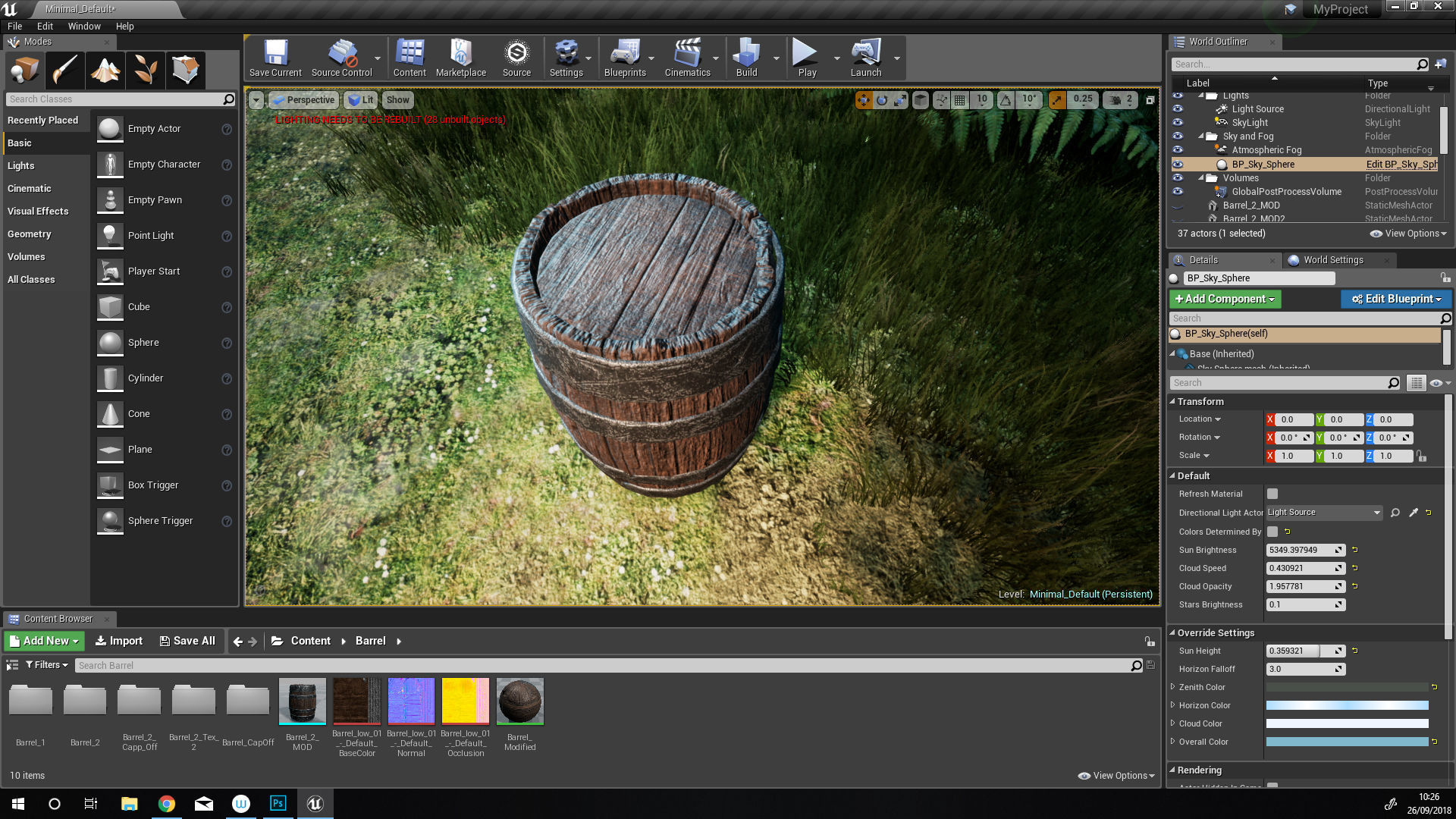This screenshot has height=819, width=1456.
Task: Click Import button in Content Browser
Action: tap(119, 642)
